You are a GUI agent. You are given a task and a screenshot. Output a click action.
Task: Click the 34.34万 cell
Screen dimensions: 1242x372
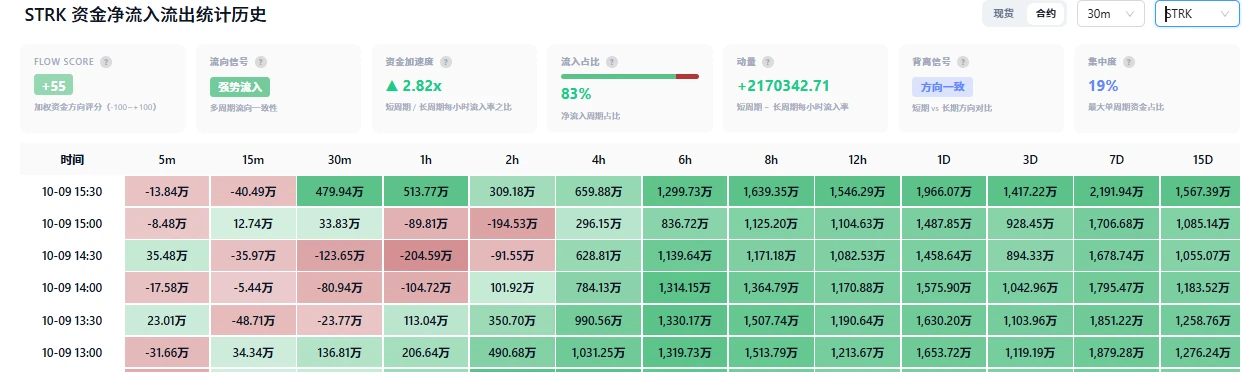click(253, 352)
